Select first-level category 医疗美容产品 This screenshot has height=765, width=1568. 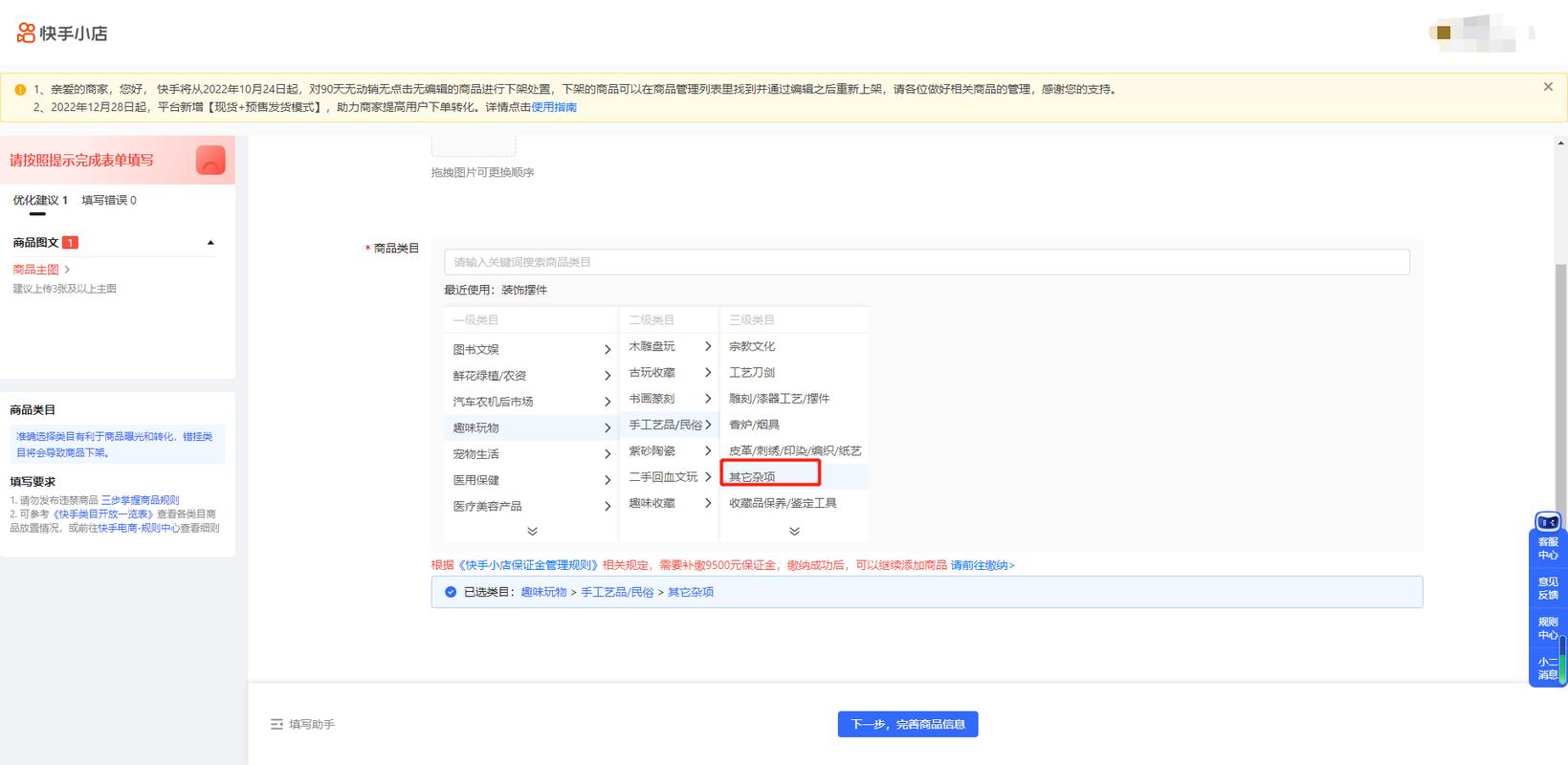488,506
